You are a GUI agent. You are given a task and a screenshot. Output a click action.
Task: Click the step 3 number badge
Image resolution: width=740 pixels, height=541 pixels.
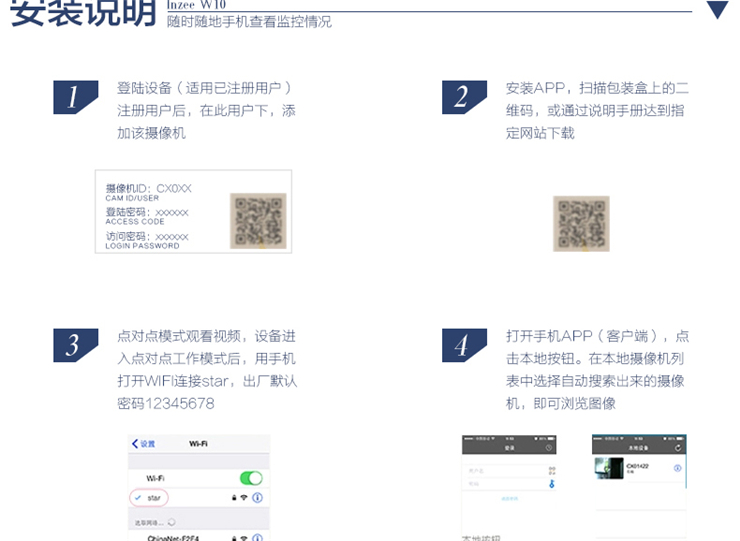coord(74,346)
